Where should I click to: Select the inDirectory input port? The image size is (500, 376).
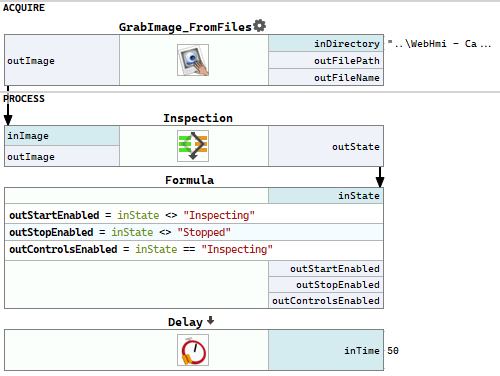326,43
